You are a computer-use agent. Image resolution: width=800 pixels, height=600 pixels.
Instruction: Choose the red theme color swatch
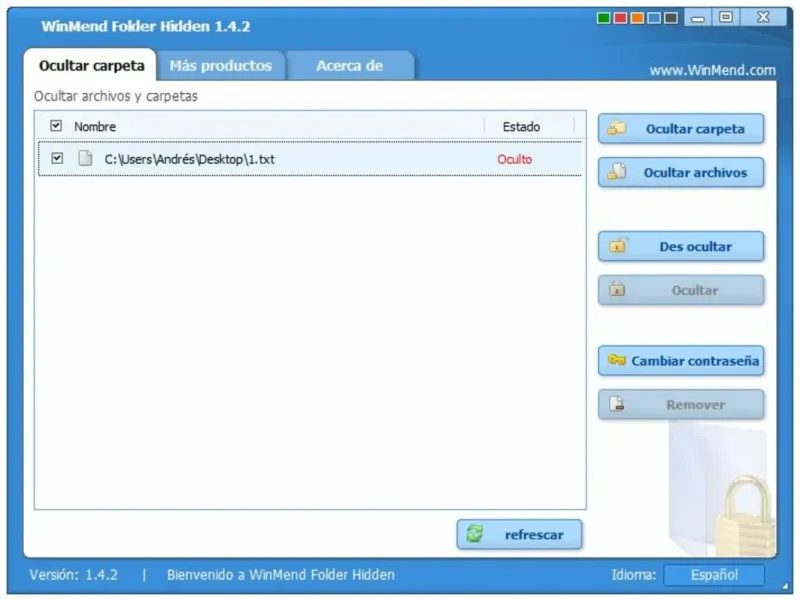[x=620, y=18]
